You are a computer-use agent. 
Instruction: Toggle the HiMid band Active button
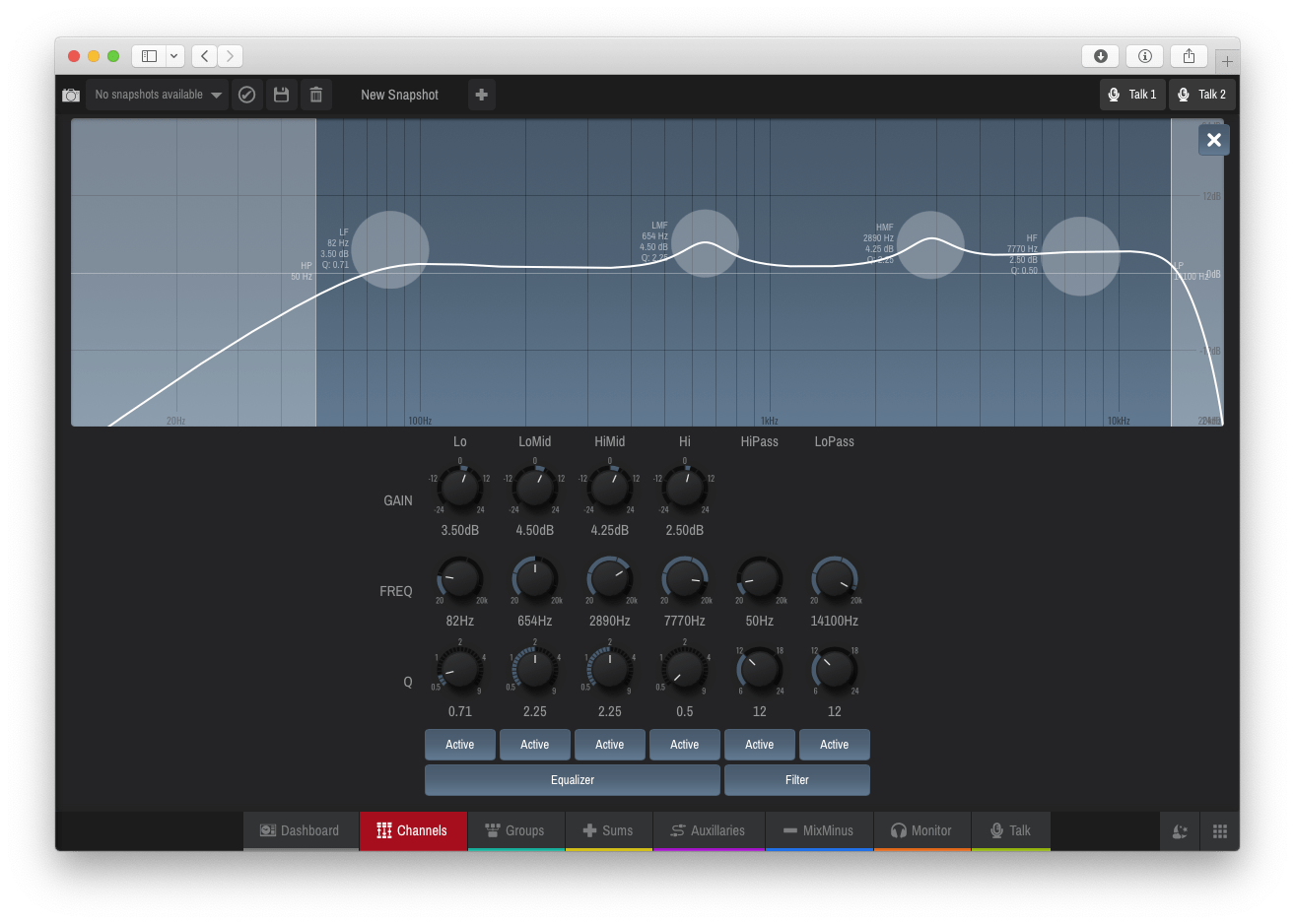coord(610,745)
